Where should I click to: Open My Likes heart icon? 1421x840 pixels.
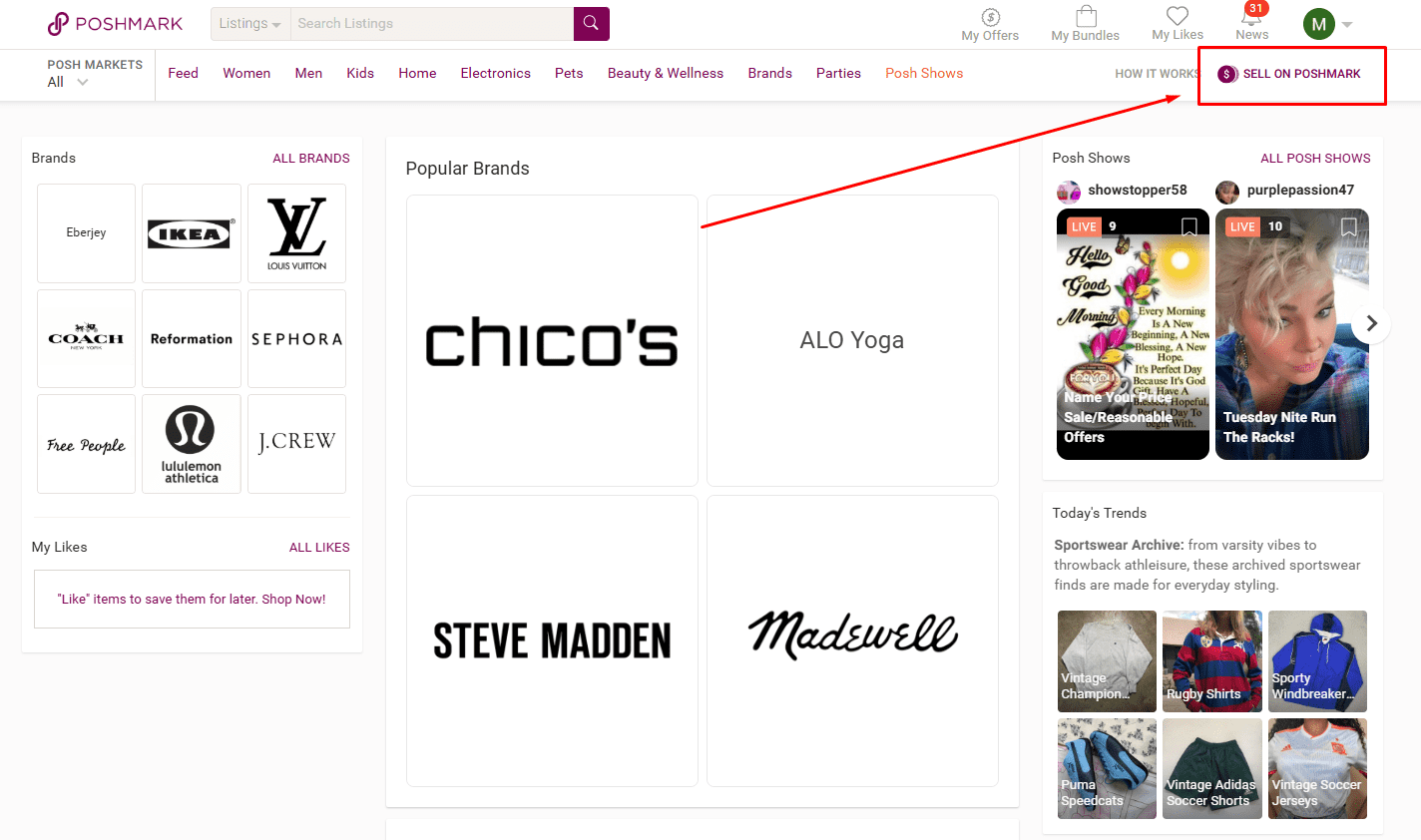(x=1178, y=17)
